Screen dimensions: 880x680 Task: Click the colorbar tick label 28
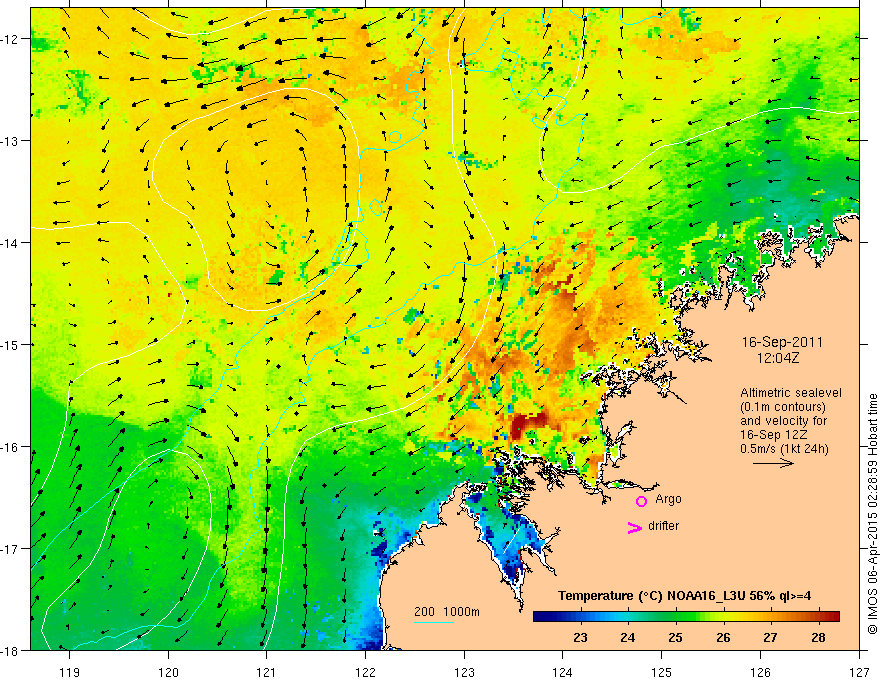click(818, 637)
